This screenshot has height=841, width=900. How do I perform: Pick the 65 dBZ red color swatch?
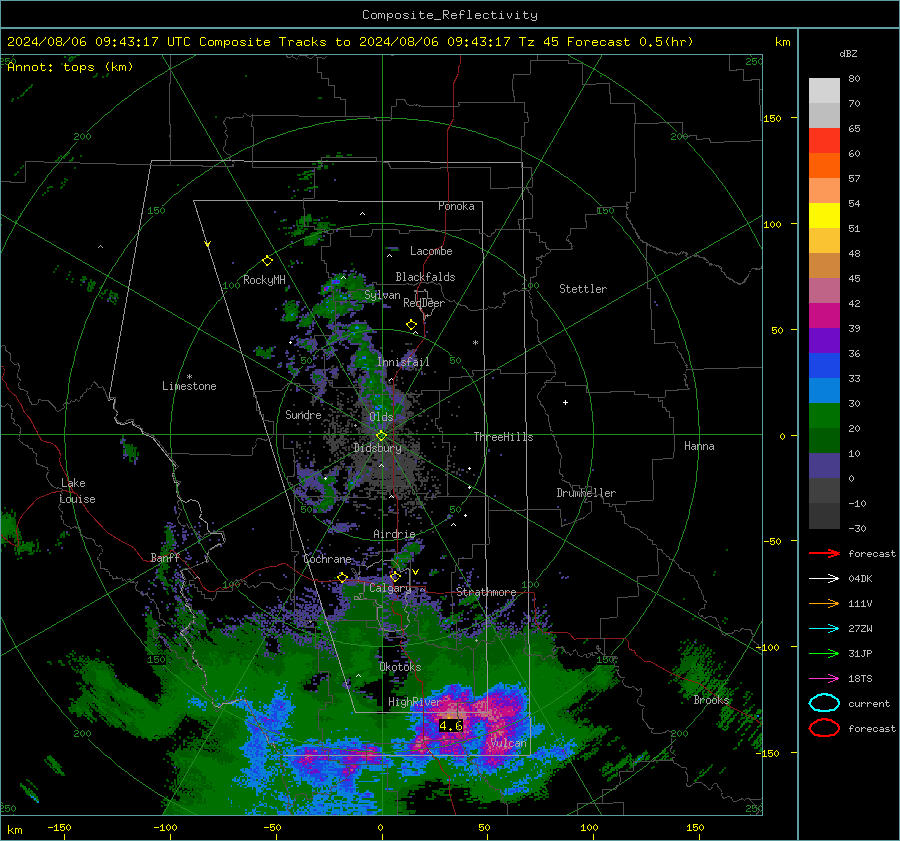coord(824,141)
